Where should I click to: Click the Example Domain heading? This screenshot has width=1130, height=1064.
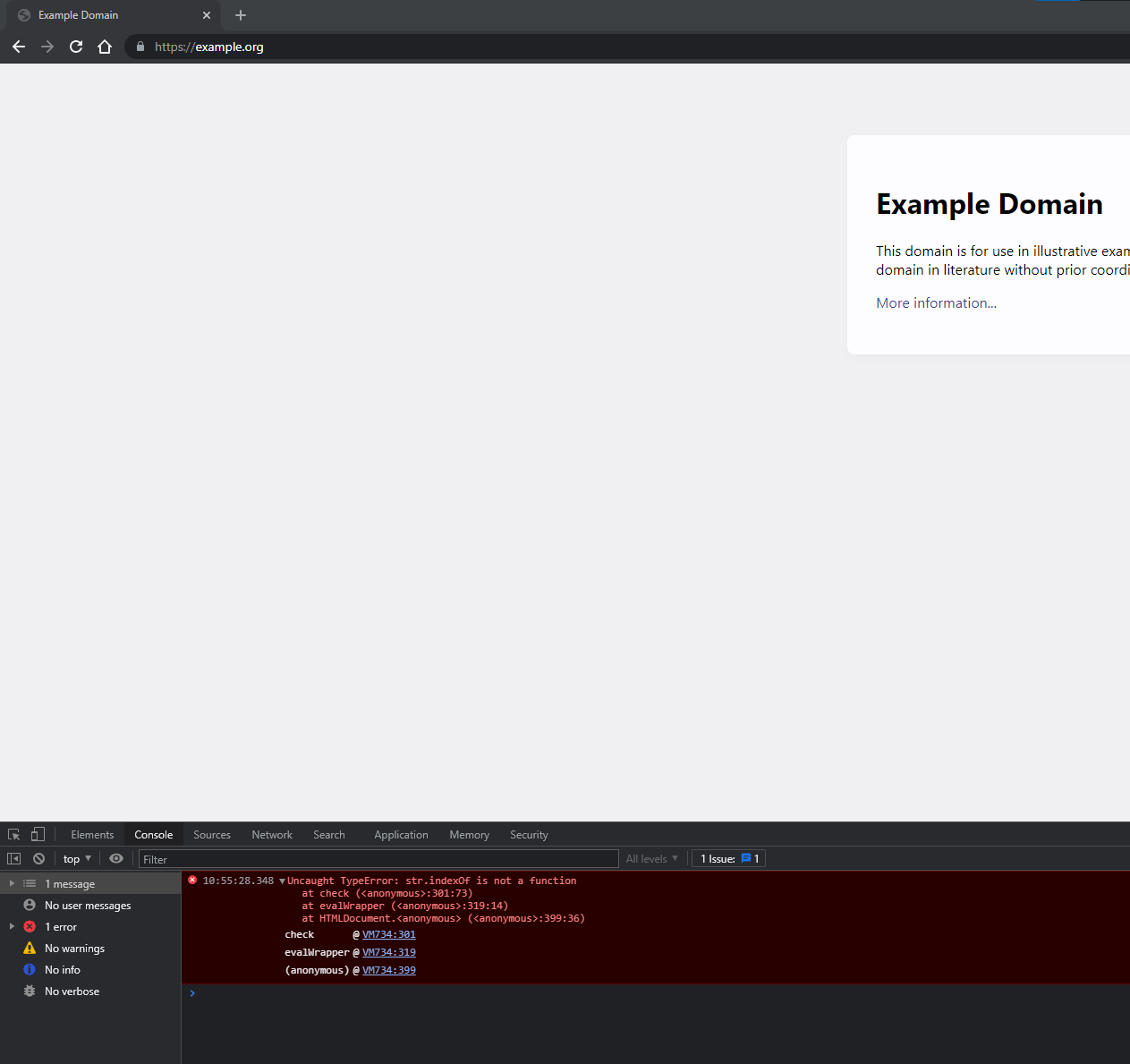click(990, 204)
